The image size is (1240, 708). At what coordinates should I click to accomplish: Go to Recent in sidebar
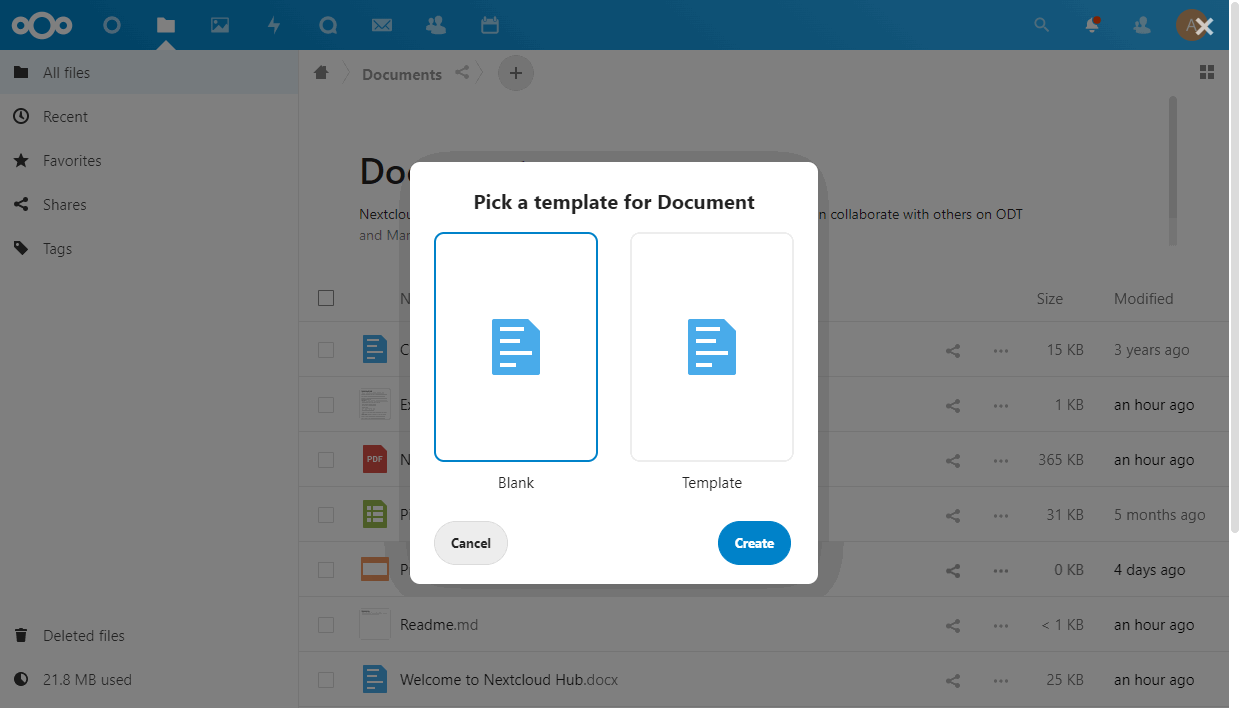[65, 117]
